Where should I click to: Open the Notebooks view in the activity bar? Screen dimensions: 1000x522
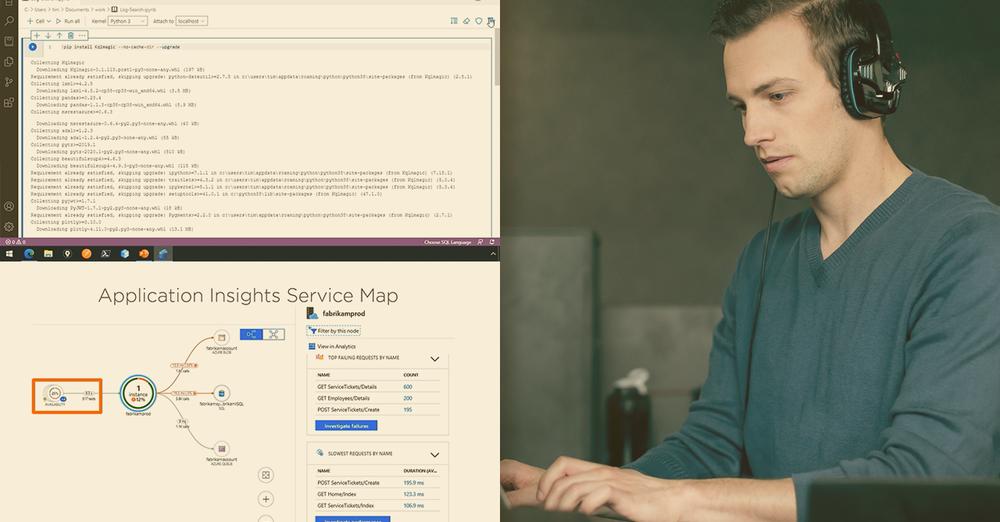9,41
